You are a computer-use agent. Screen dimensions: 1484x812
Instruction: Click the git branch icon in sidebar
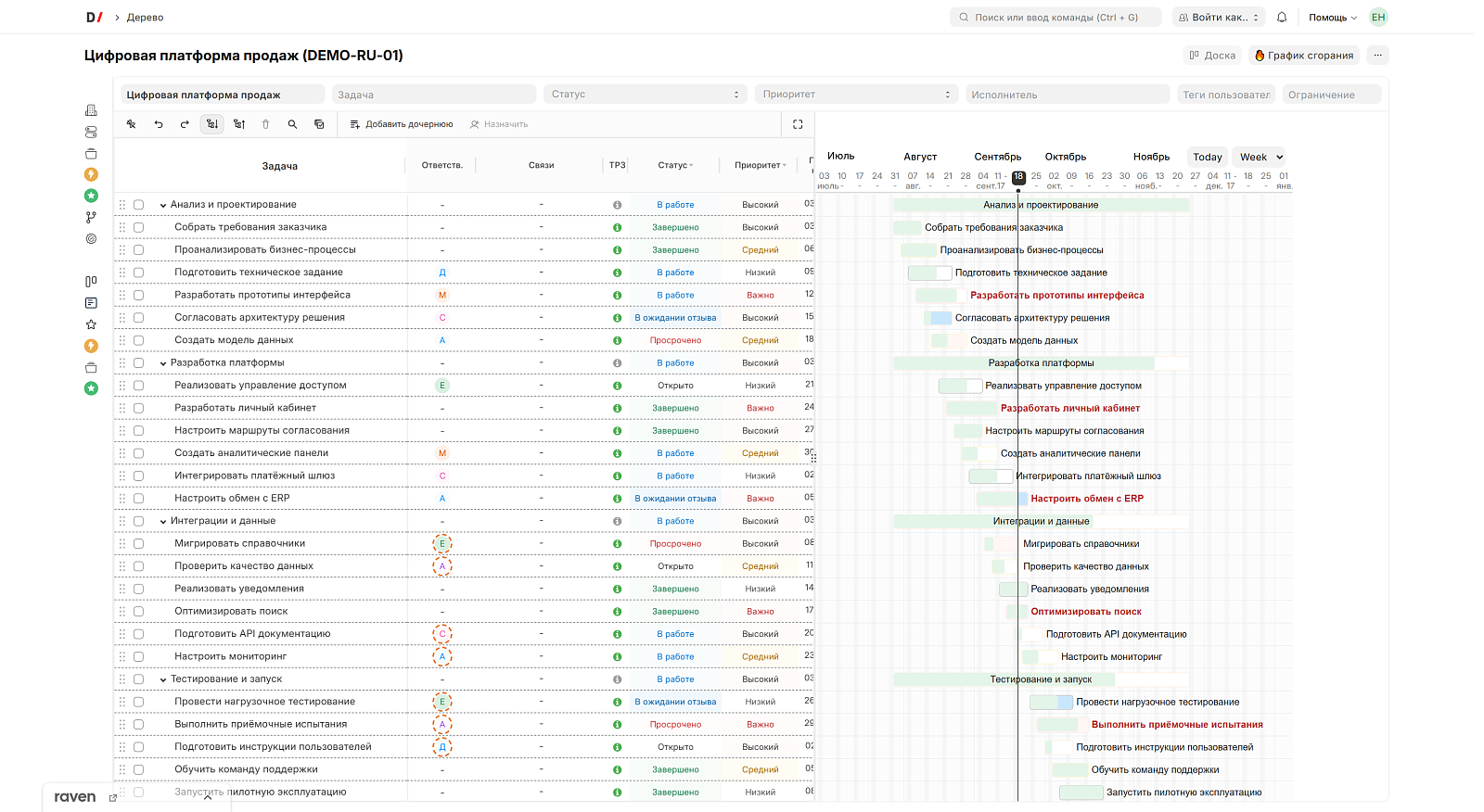[x=91, y=217]
